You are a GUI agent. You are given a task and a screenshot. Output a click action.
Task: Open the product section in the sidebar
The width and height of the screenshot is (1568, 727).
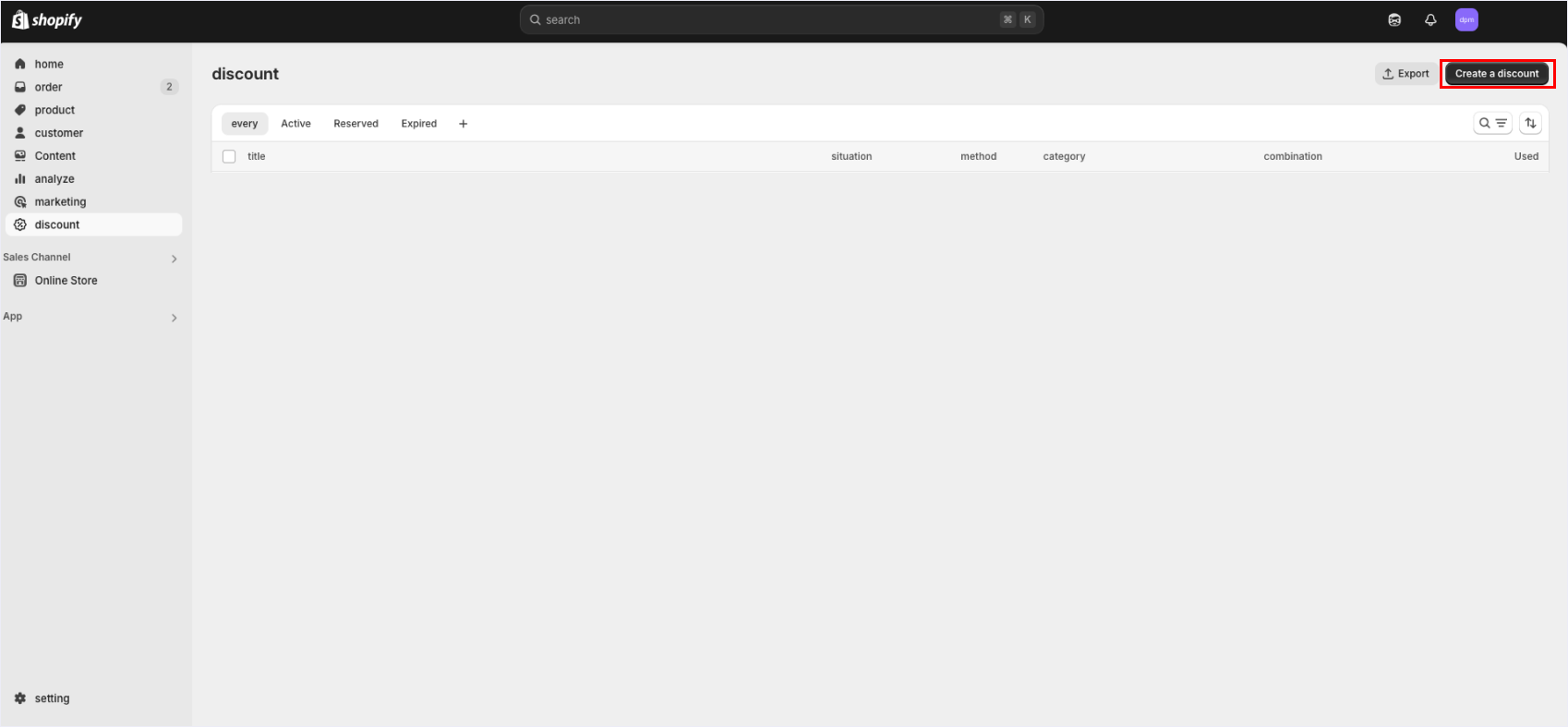93,110
